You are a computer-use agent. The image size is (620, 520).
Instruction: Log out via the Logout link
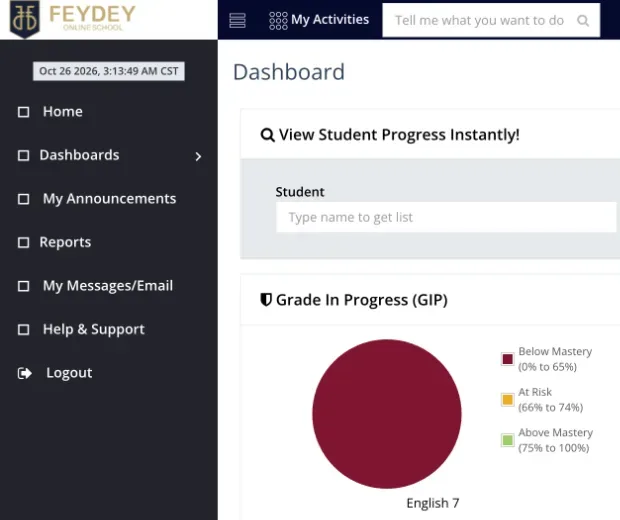pos(69,373)
